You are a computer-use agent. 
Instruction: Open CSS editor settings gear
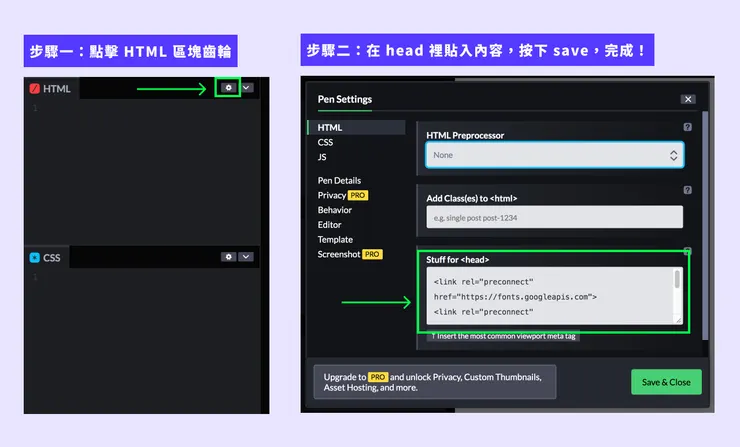228,257
